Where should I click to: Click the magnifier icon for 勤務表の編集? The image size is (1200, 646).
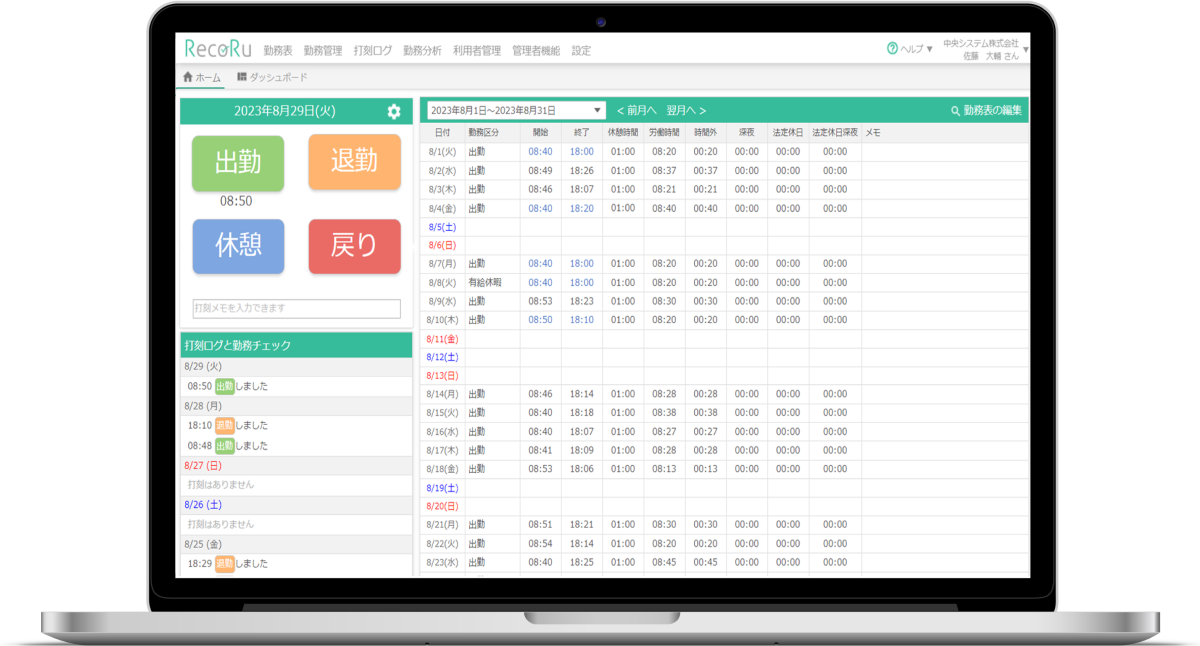pyautogui.click(x=955, y=111)
